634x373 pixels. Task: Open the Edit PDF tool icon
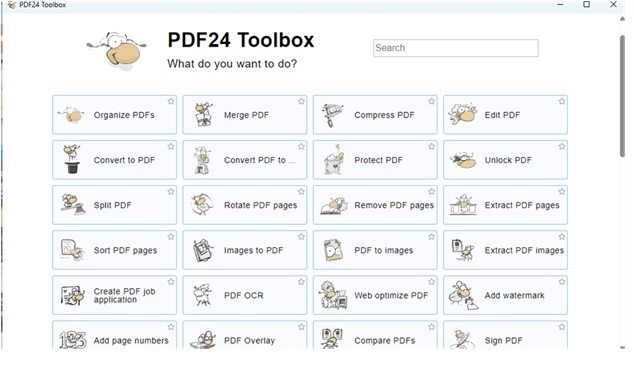click(462, 114)
